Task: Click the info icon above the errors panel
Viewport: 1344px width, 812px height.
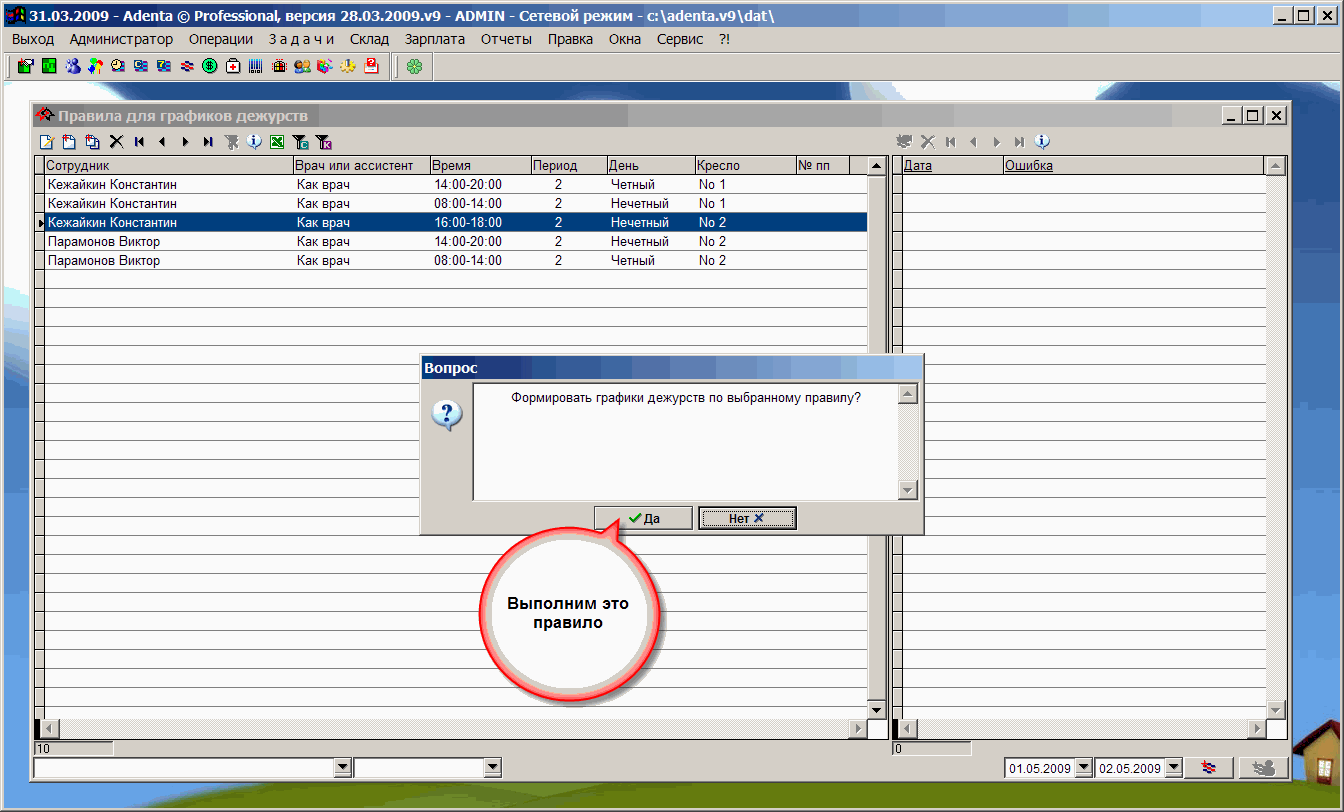Action: click(1042, 142)
